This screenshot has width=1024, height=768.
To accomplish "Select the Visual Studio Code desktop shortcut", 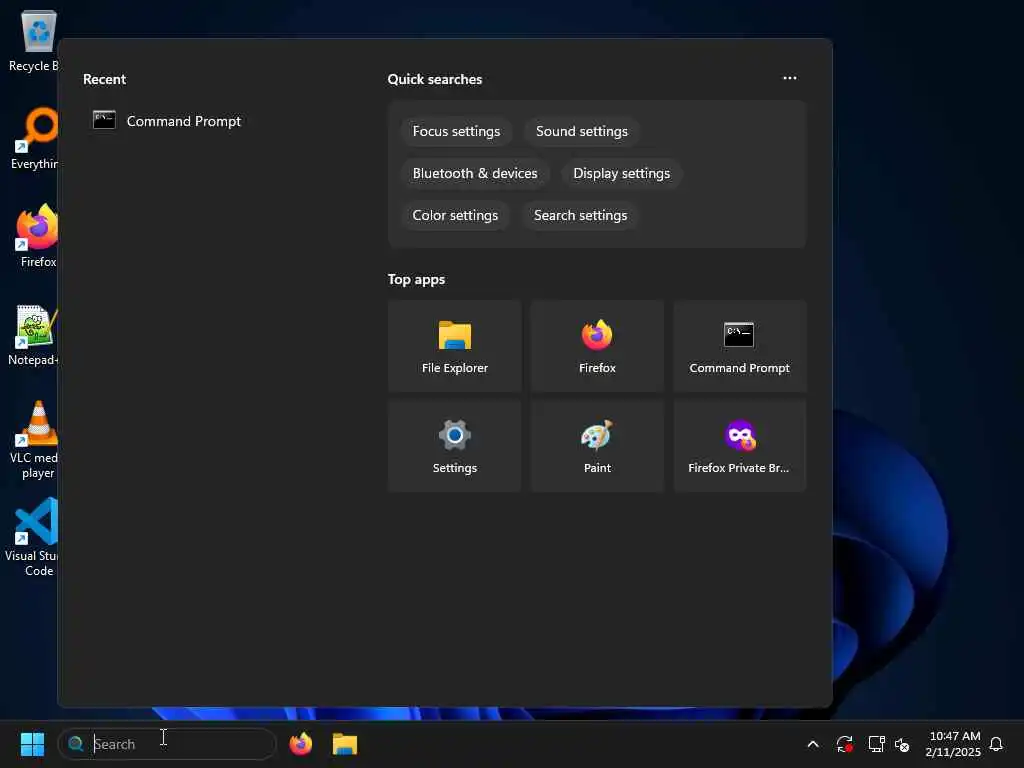I will point(34,537).
